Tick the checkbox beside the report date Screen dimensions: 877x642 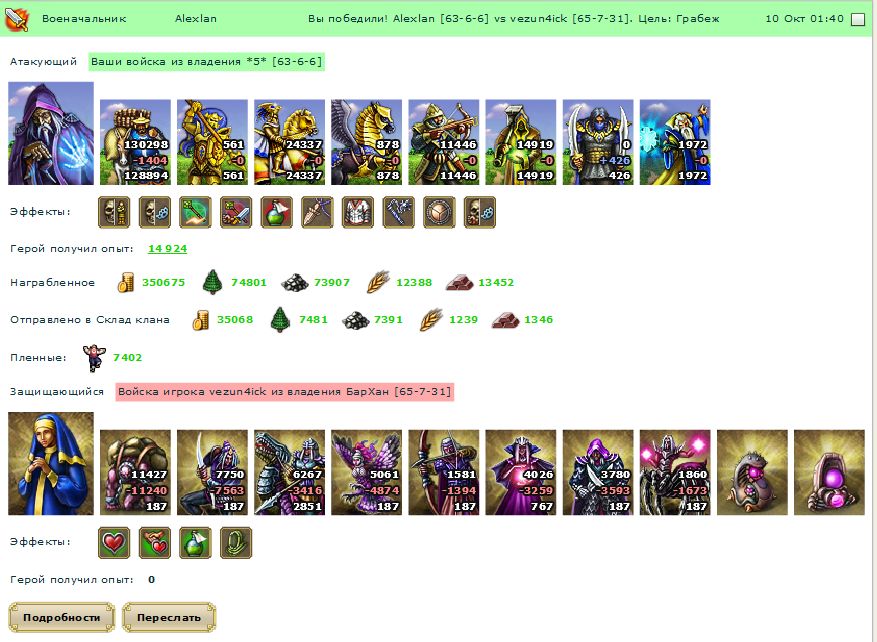click(857, 20)
